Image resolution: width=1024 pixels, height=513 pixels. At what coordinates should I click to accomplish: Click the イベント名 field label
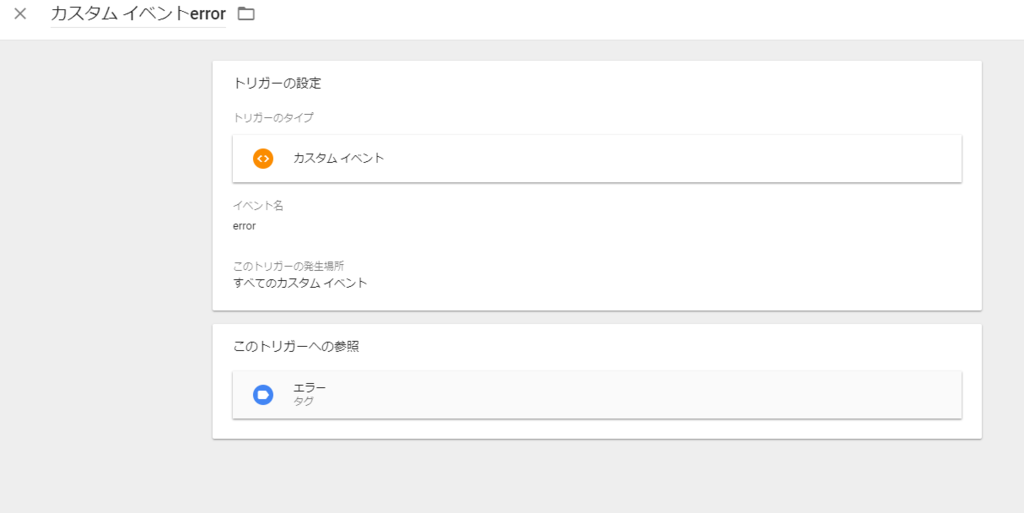click(258, 205)
